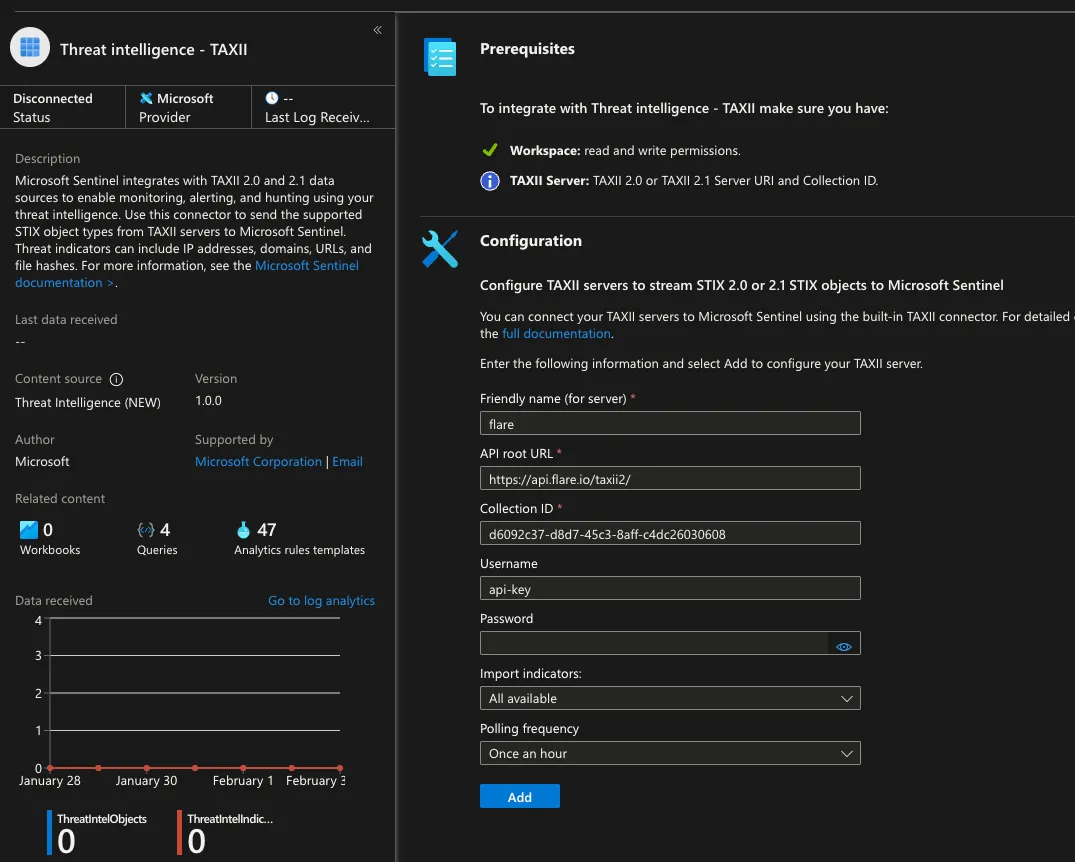Click the Threat Intelligence (NEW) content source
Image resolution: width=1075 pixels, height=862 pixels.
88,403
